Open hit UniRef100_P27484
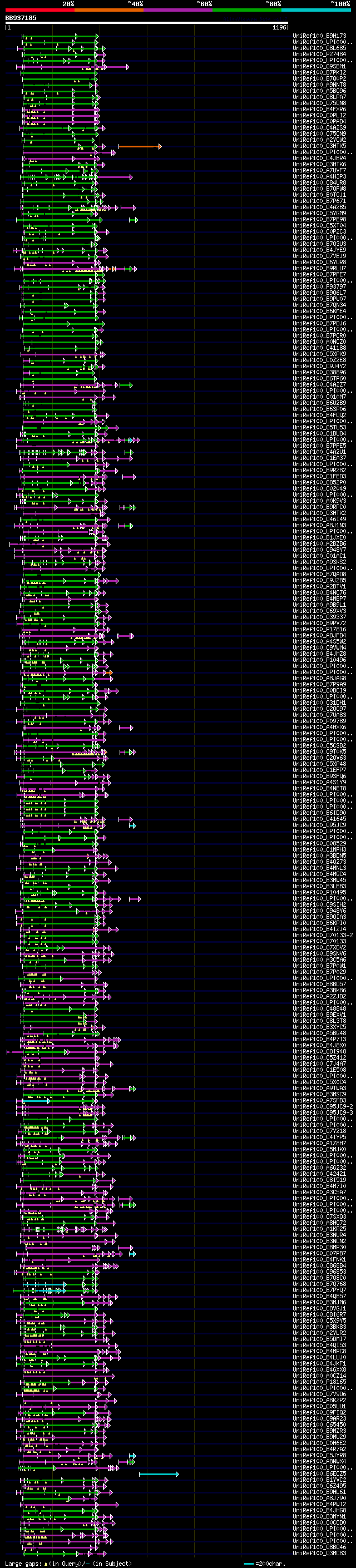This screenshot has width=356, height=1568. (x=319, y=54)
